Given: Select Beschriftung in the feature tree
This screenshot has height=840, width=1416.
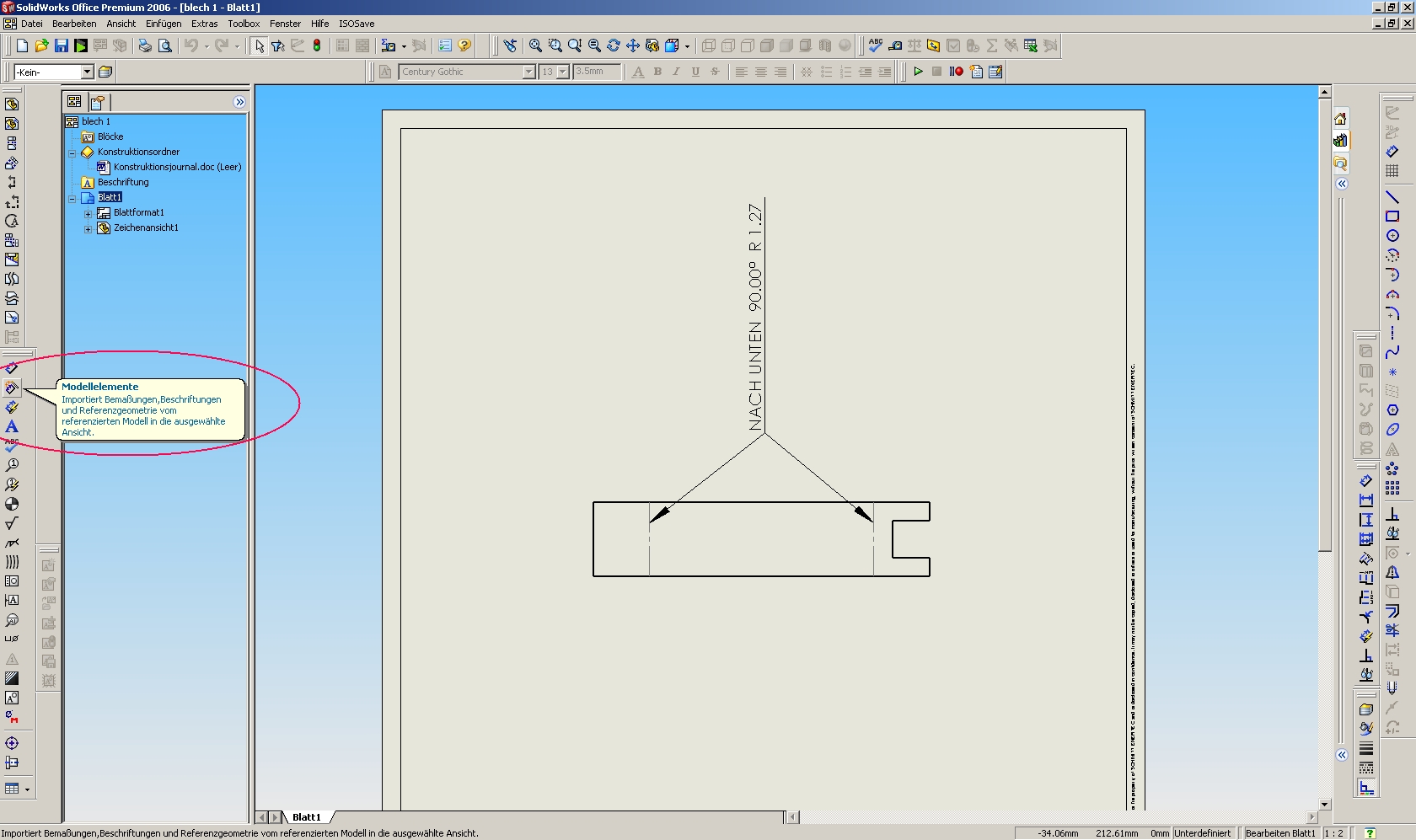Looking at the screenshot, I should pos(123,182).
